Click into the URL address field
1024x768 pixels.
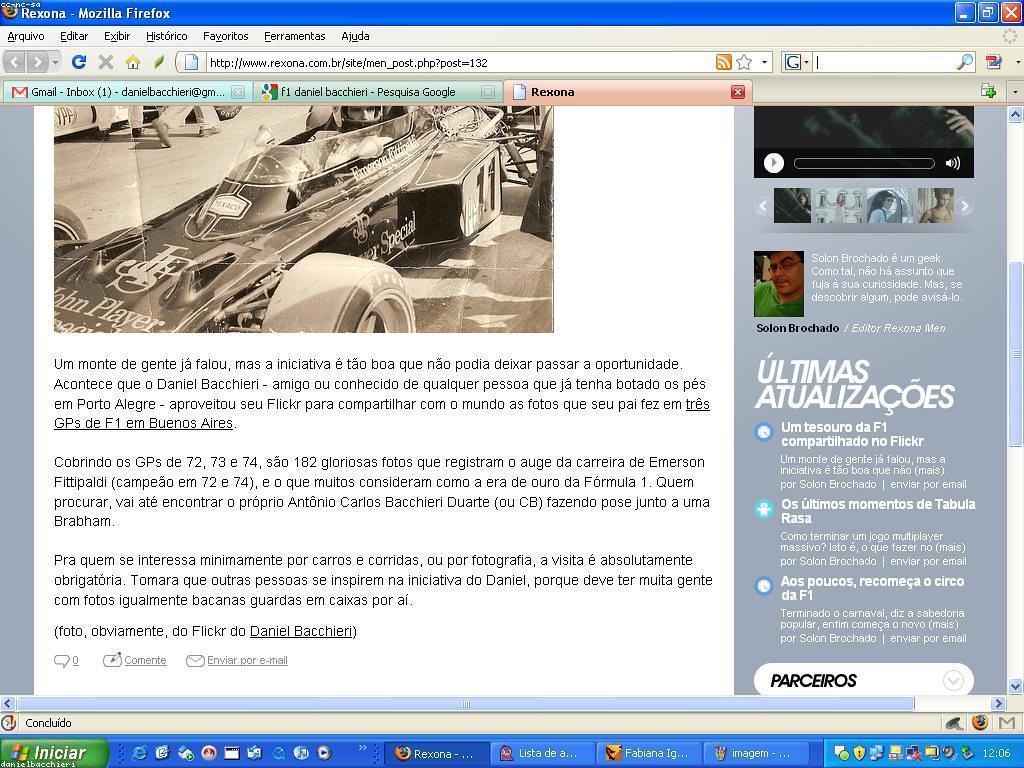(x=460, y=63)
